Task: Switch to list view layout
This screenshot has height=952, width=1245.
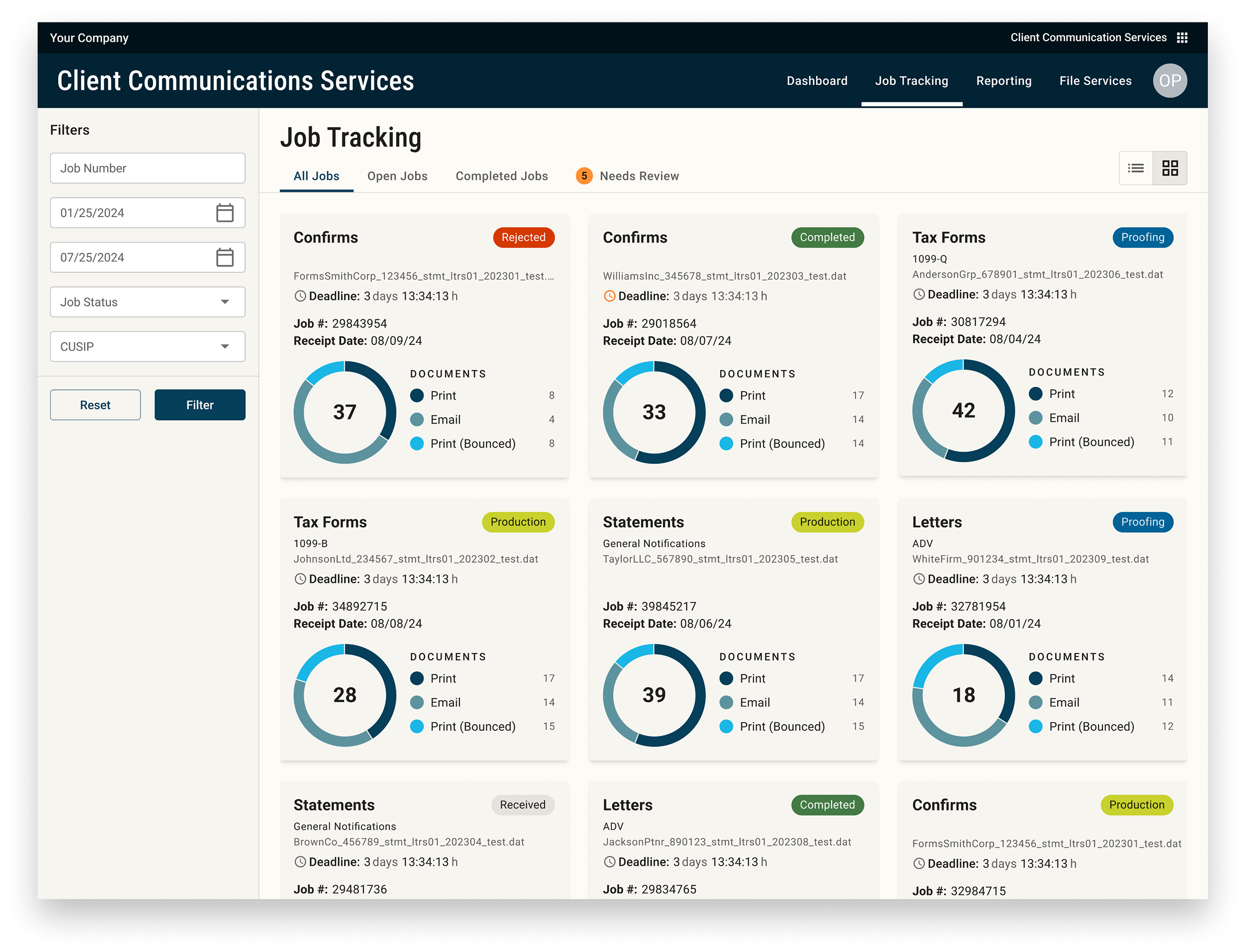Action: [x=1136, y=168]
